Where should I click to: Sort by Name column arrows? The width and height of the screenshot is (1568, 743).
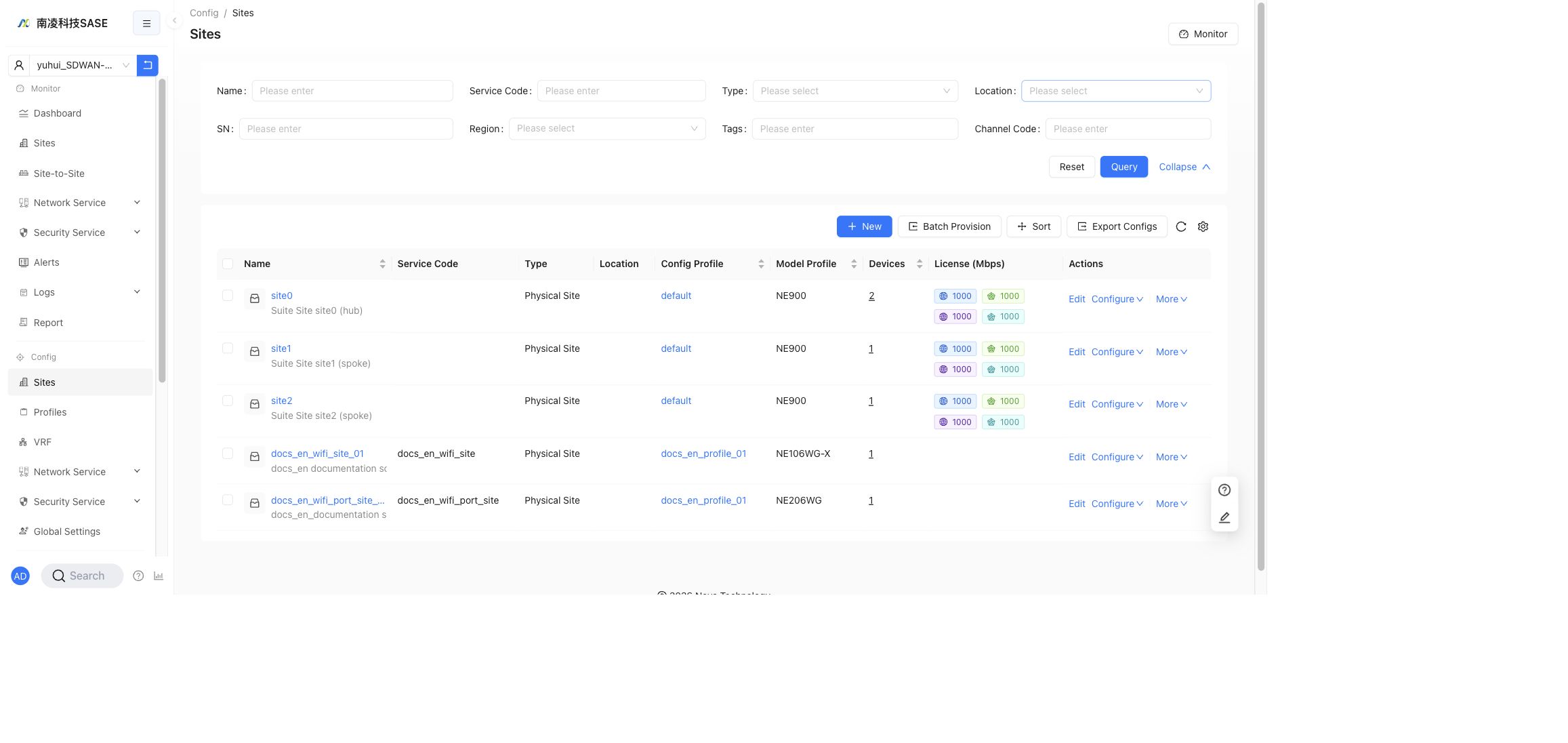(x=382, y=264)
